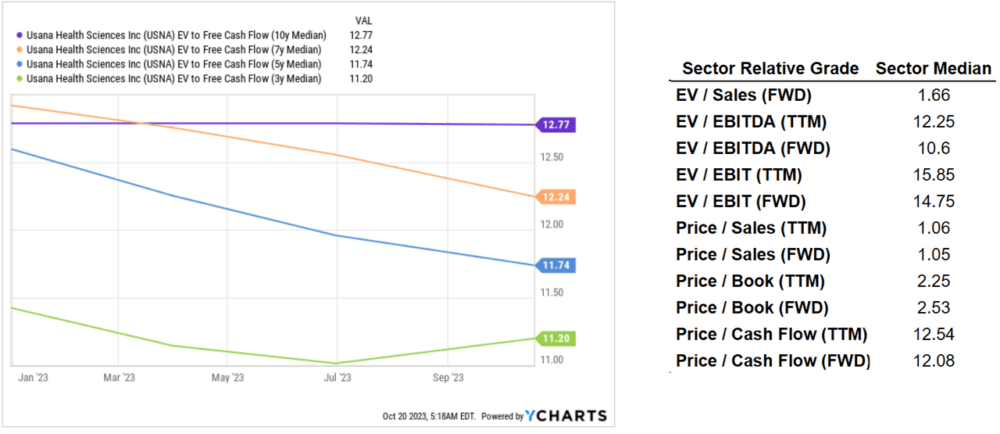1000x434 pixels.
Task: Open the YCharts logo link
Action: [x=566, y=416]
